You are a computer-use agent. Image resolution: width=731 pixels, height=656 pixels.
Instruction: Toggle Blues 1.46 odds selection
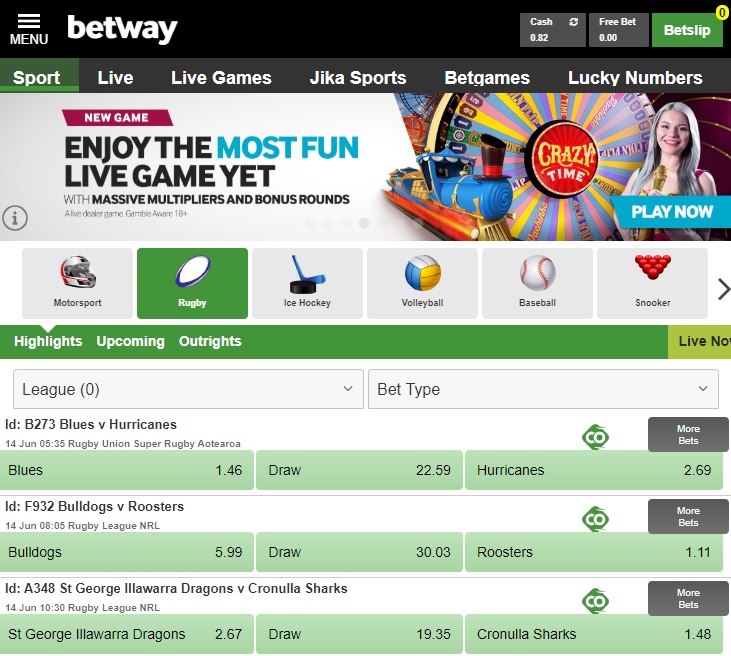(x=127, y=470)
